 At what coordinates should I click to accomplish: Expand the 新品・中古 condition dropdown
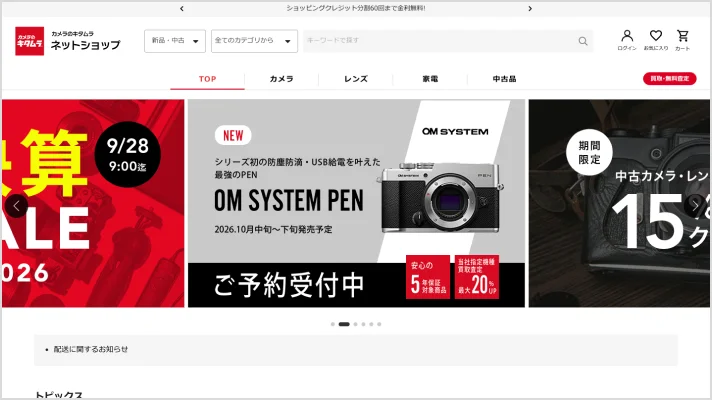tap(175, 41)
